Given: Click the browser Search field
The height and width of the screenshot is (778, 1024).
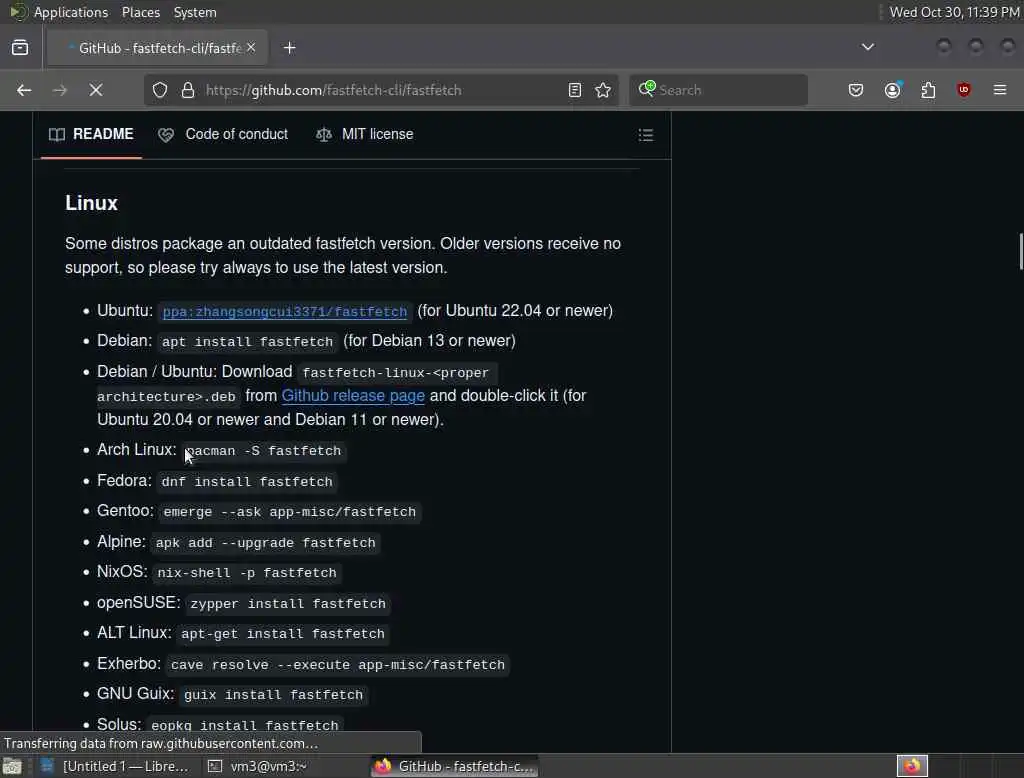Looking at the screenshot, I should 718,90.
